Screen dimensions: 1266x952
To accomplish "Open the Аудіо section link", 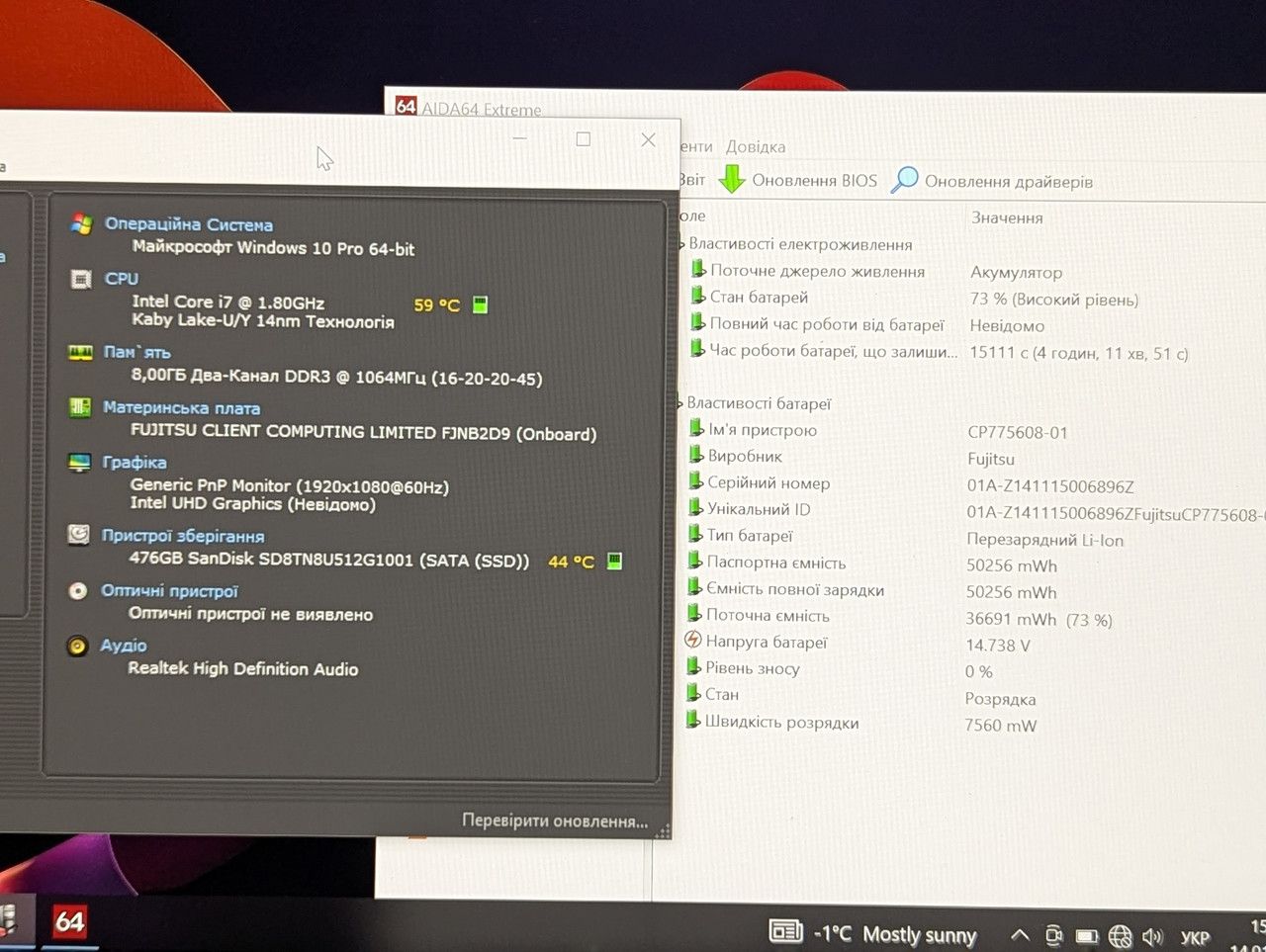I will tap(124, 646).
